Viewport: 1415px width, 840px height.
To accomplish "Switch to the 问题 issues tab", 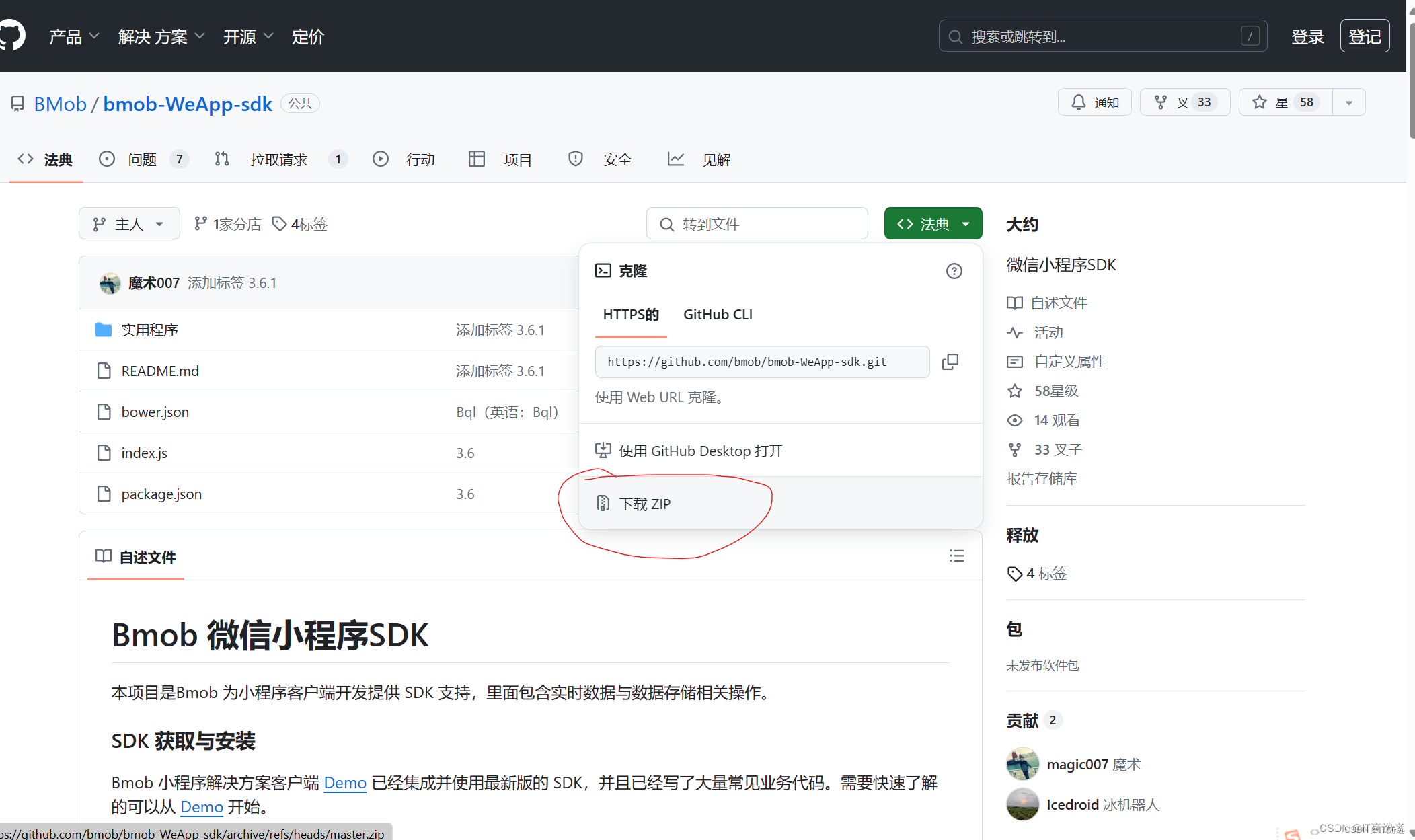I will click(x=142, y=159).
